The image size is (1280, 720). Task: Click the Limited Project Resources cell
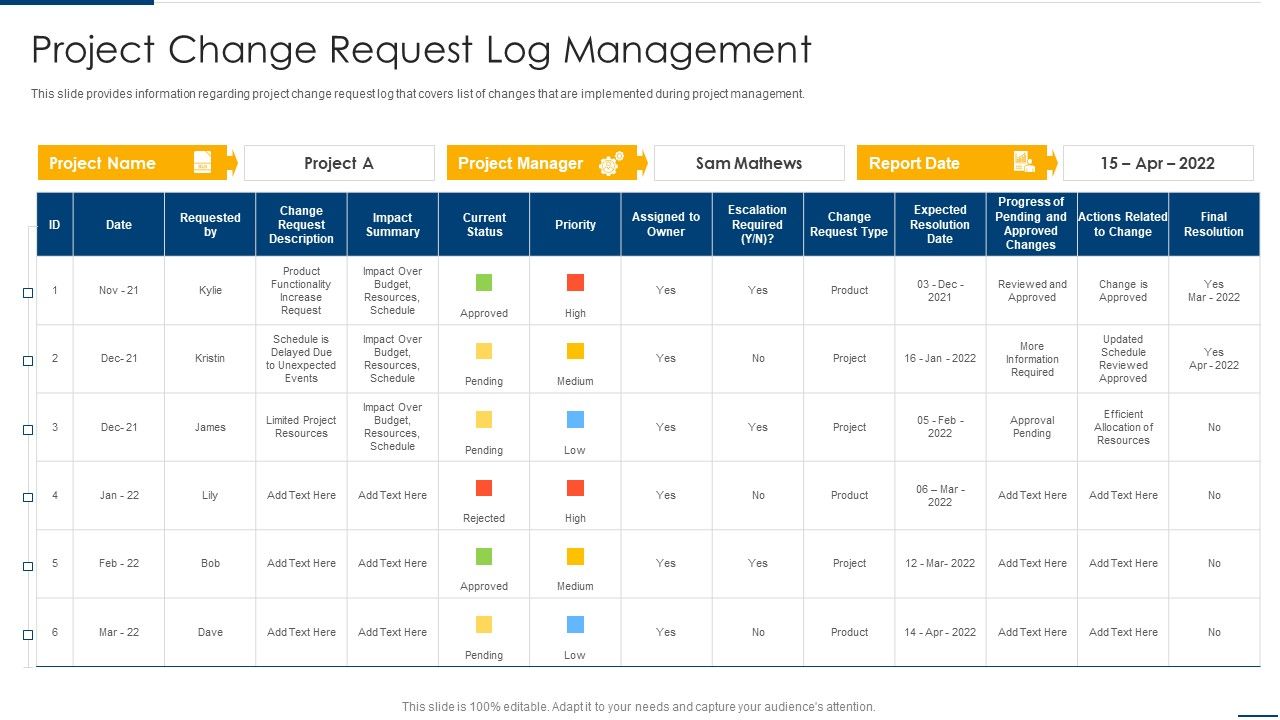coord(301,427)
